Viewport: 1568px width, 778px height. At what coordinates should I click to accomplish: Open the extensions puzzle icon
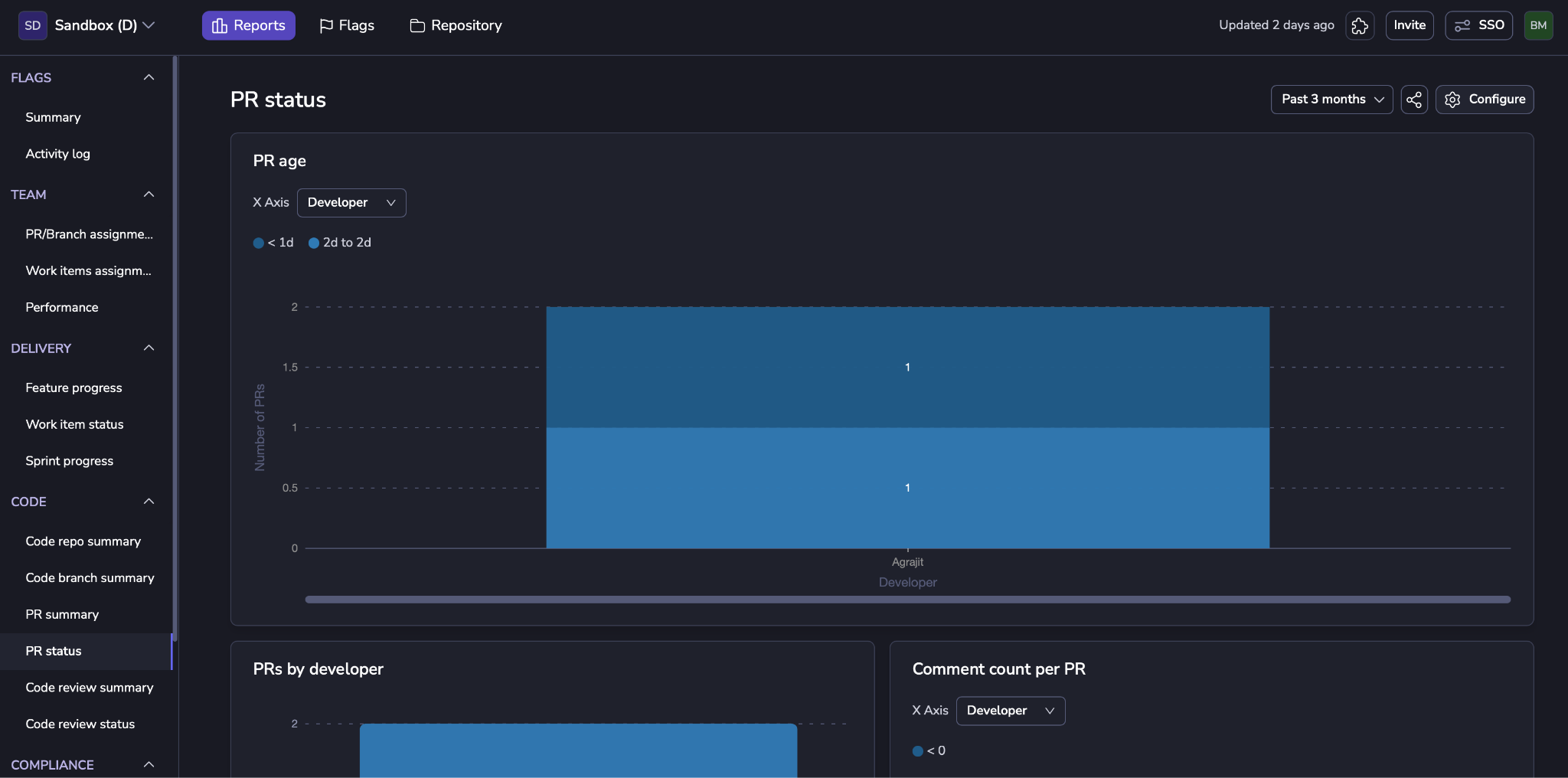tap(1360, 25)
